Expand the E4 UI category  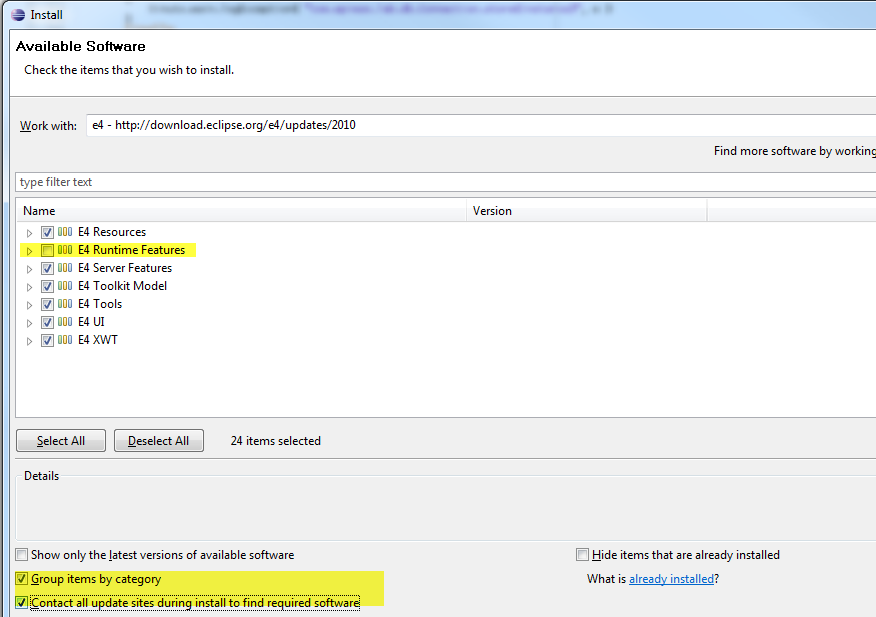tap(30, 322)
